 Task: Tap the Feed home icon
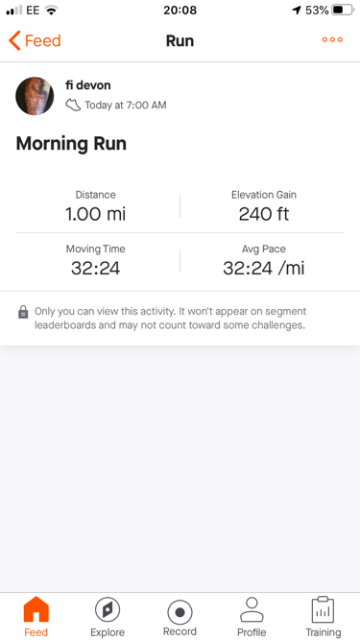(x=36, y=609)
